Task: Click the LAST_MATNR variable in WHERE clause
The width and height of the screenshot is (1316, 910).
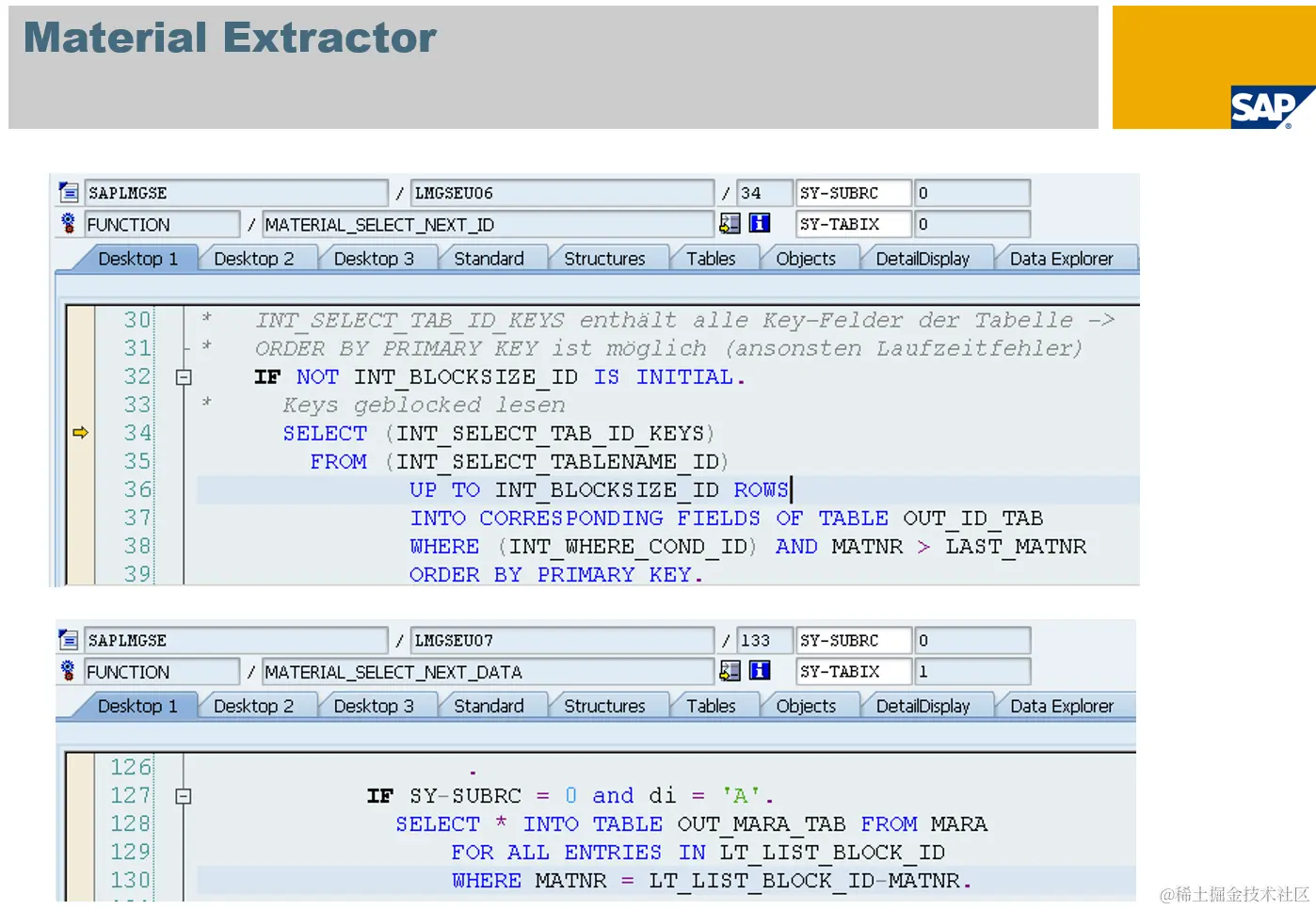Action: 1016,547
